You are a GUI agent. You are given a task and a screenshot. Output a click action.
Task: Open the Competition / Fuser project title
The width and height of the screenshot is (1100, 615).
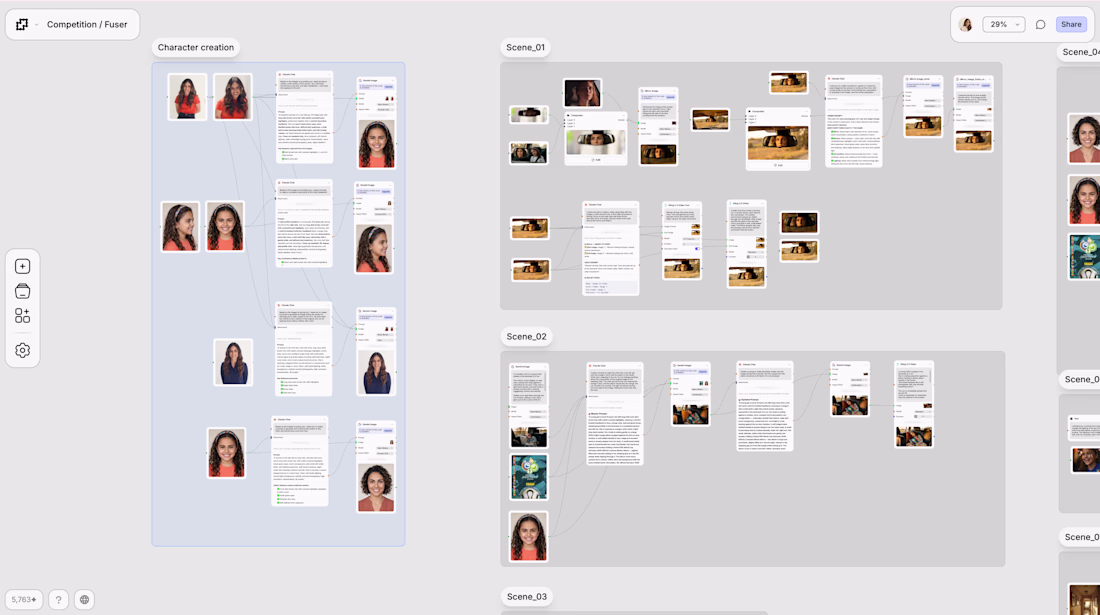tap(87, 25)
